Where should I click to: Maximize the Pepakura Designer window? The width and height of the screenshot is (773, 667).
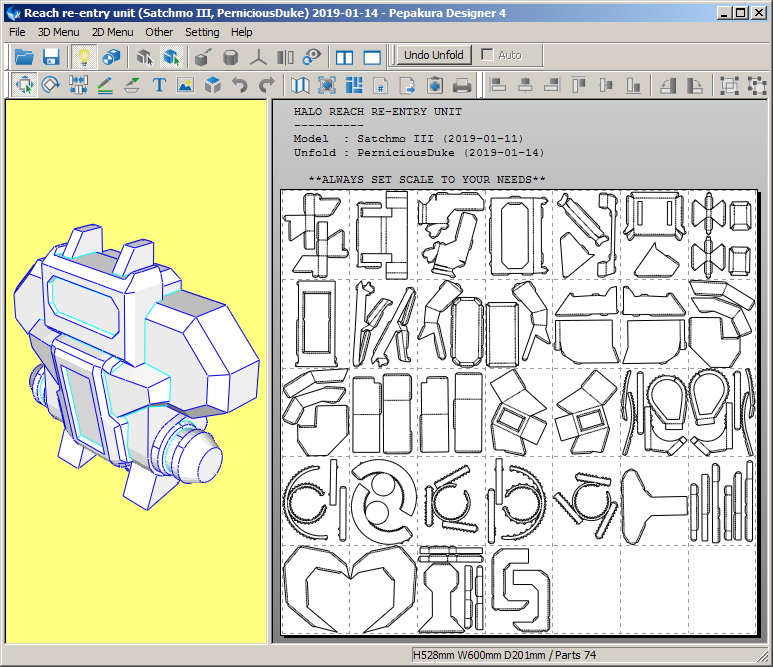(x=740, y=13)
